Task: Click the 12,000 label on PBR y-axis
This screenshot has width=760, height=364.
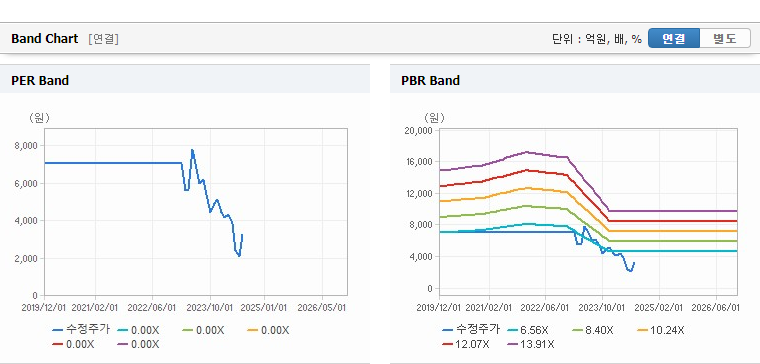Action: [419, 193]
